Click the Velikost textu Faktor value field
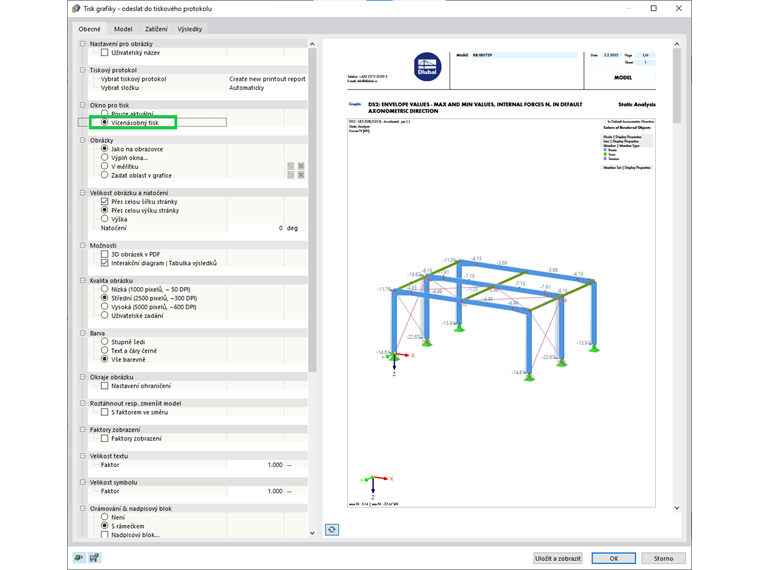The image size is (760, 570). [255, 464]
